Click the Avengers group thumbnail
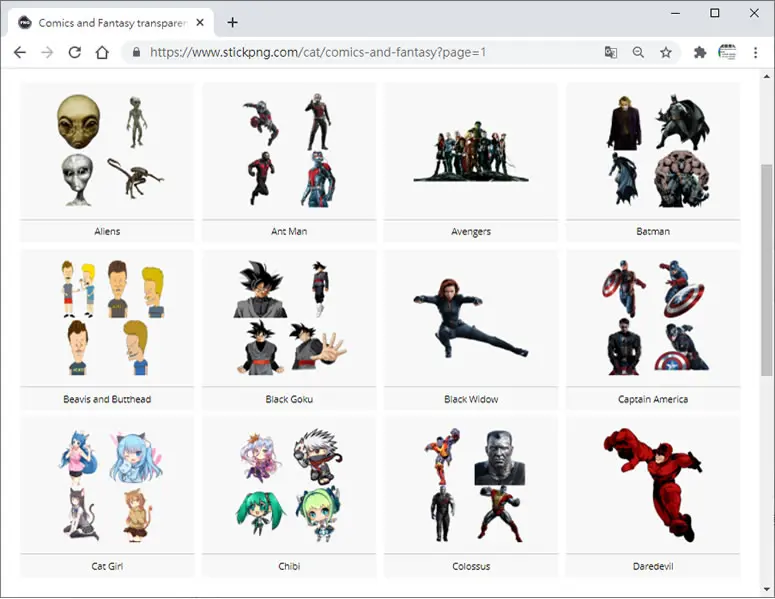This screenshot has width=775, height=599. 471,151
